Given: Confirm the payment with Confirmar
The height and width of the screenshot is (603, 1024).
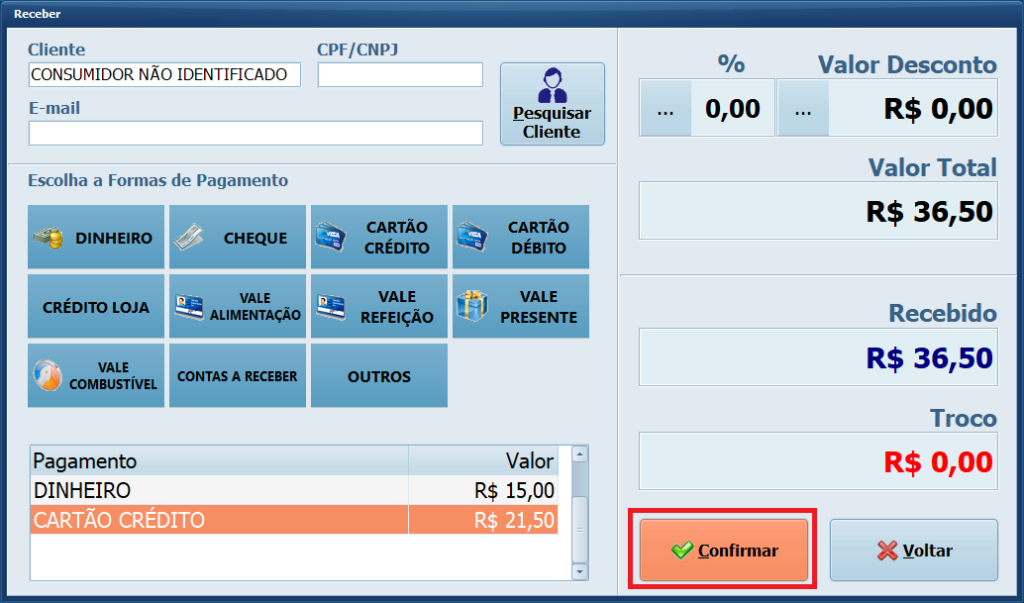Looking at the screenshot, I should click(x=723, y=550).
